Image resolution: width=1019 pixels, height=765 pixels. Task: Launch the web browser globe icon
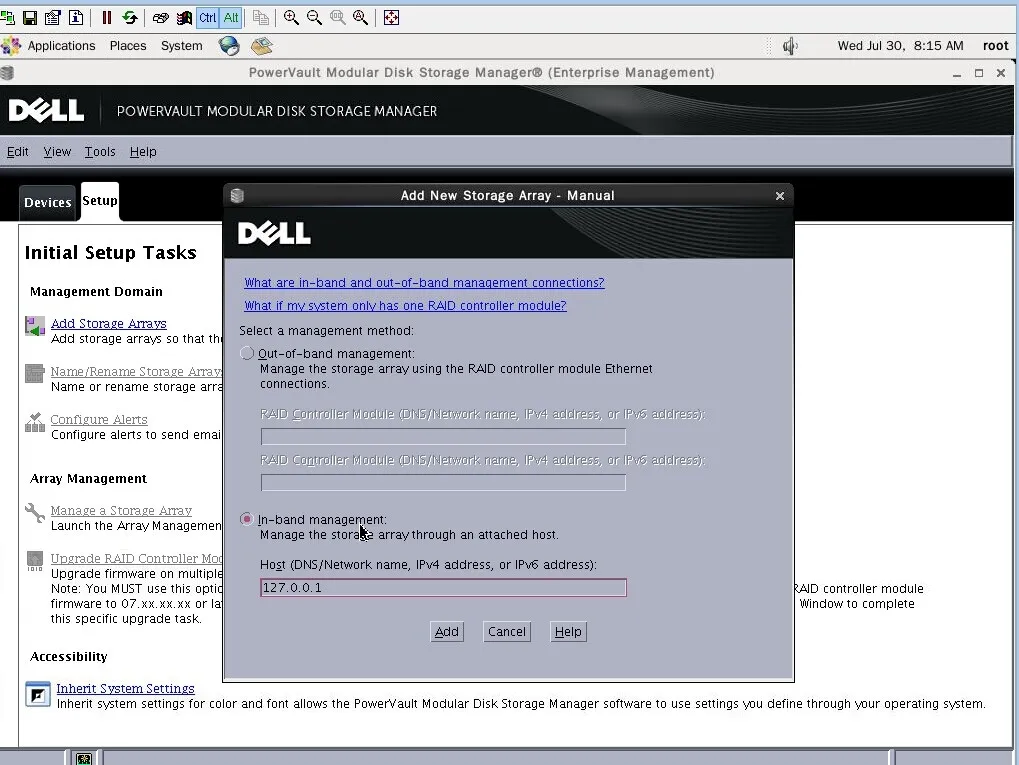pos(229,45)
